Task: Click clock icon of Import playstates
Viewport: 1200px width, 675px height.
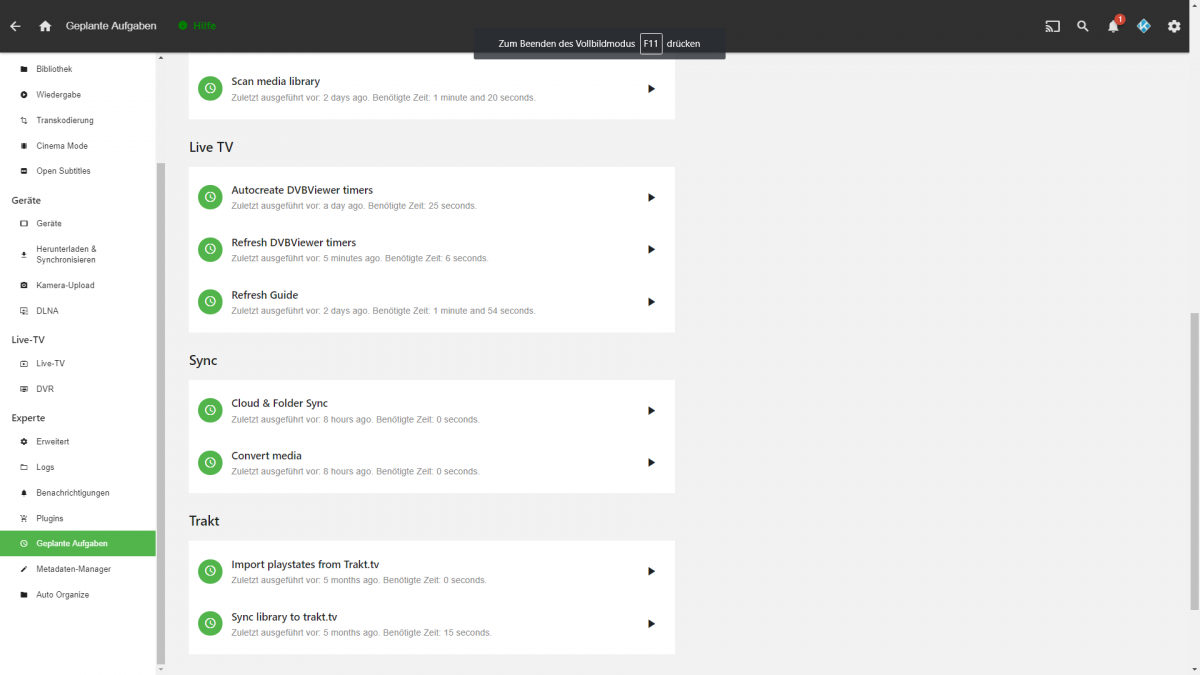Action: pyautogui.click(x=210, y=571)
